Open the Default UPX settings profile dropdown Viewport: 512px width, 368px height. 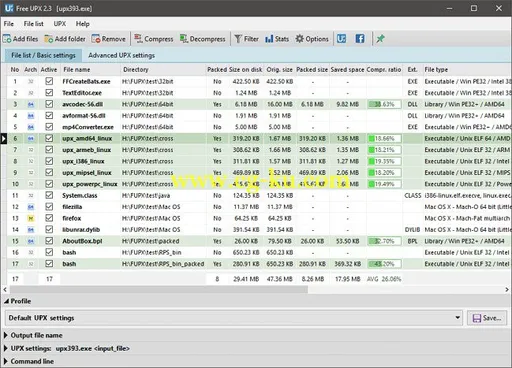(234, 318)
